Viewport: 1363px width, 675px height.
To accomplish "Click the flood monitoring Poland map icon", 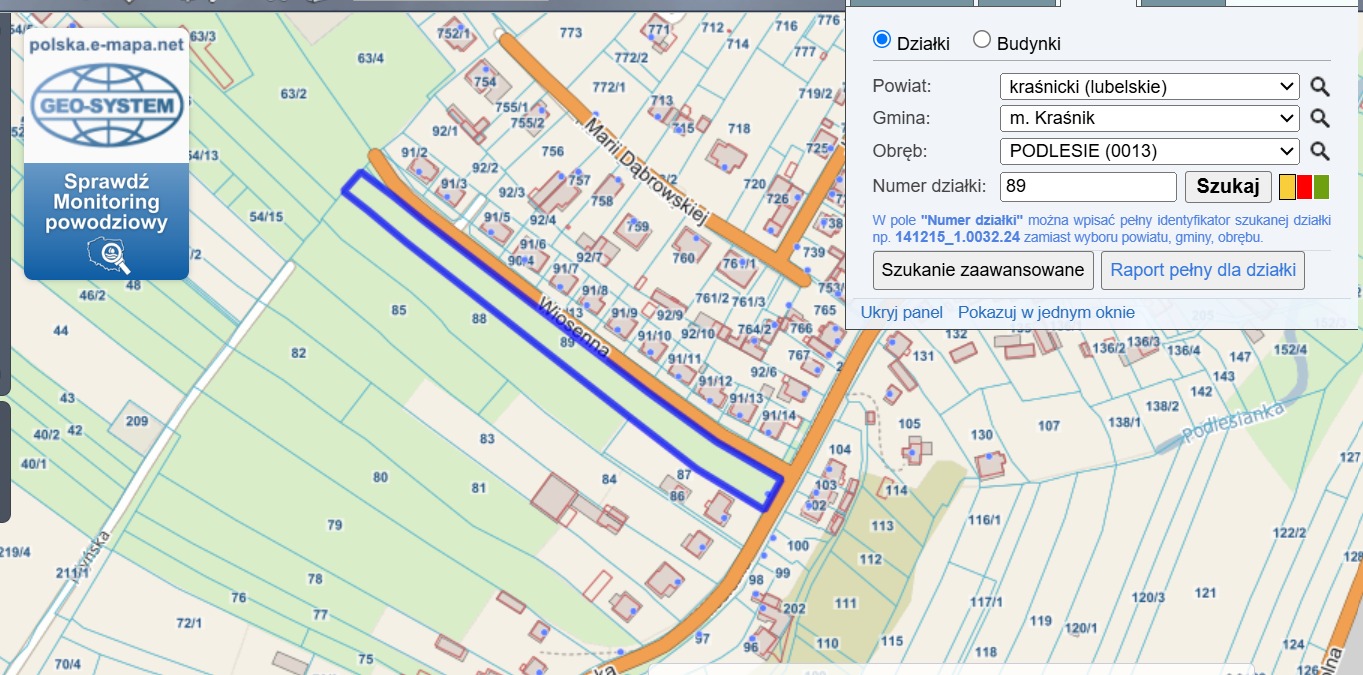I will 107,255.
